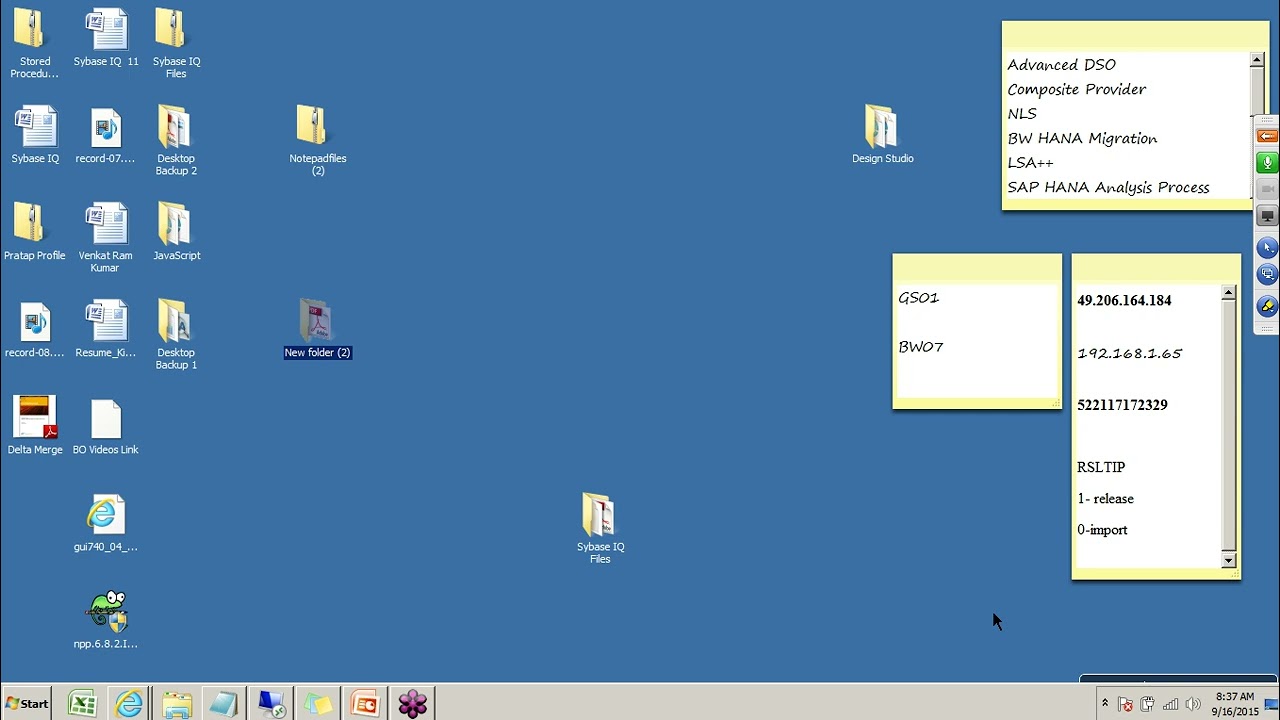Click 'RSLTIP' in sticky note
This screenshot has width=1280, height=720.
coord(1101,467)
